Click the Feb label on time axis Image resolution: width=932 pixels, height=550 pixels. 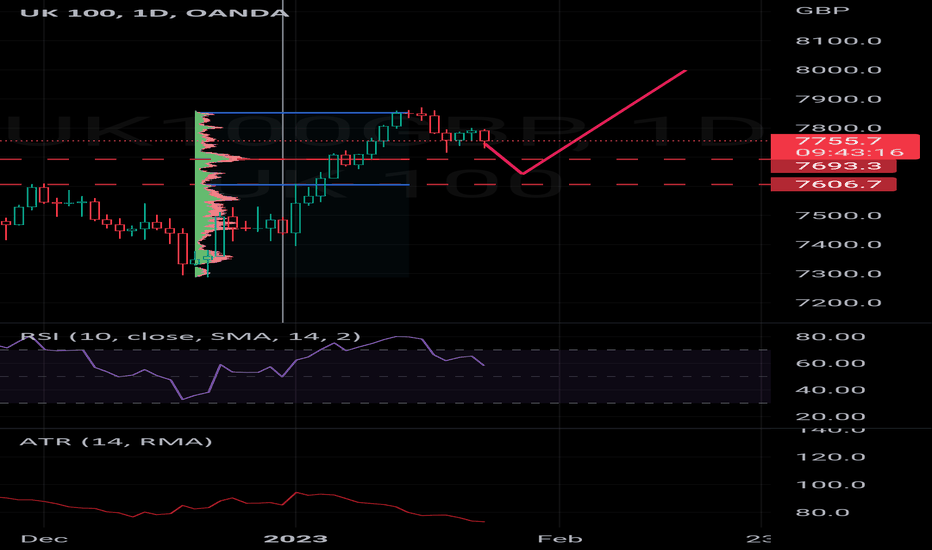559,539
